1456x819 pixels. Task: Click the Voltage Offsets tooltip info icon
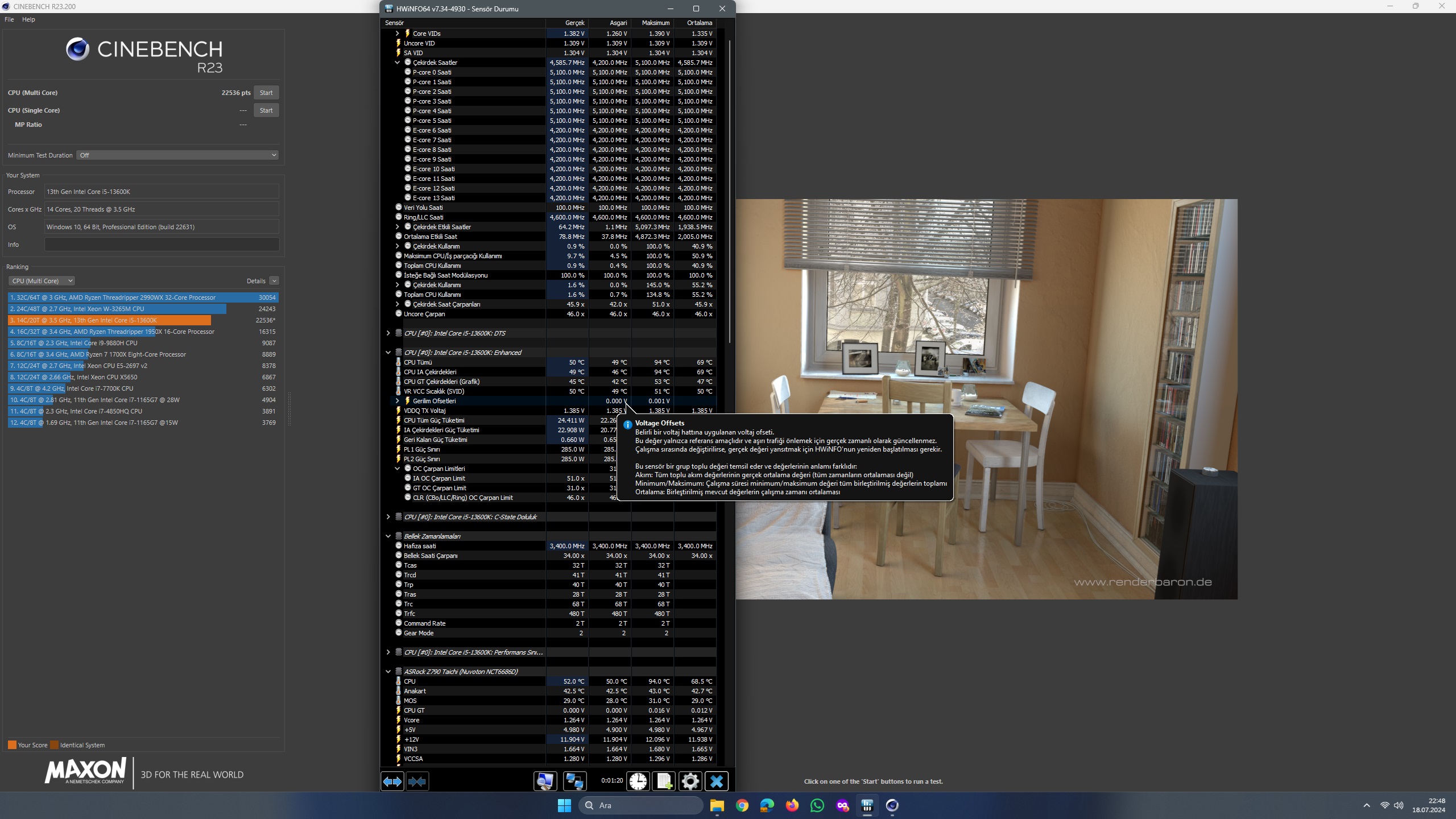(627, 424)
